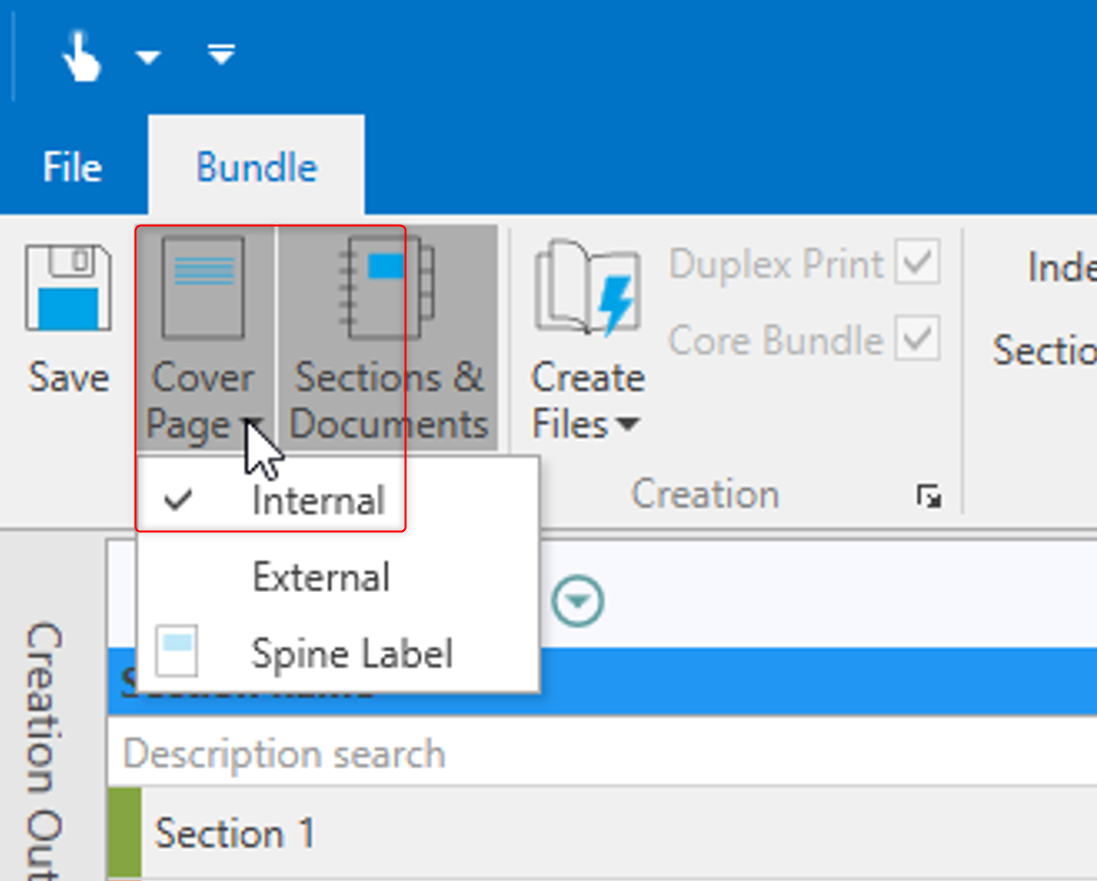This screenshot has height=881, width=1097.
Task: Choose External from the Cover Page menu
Action: 320,577
